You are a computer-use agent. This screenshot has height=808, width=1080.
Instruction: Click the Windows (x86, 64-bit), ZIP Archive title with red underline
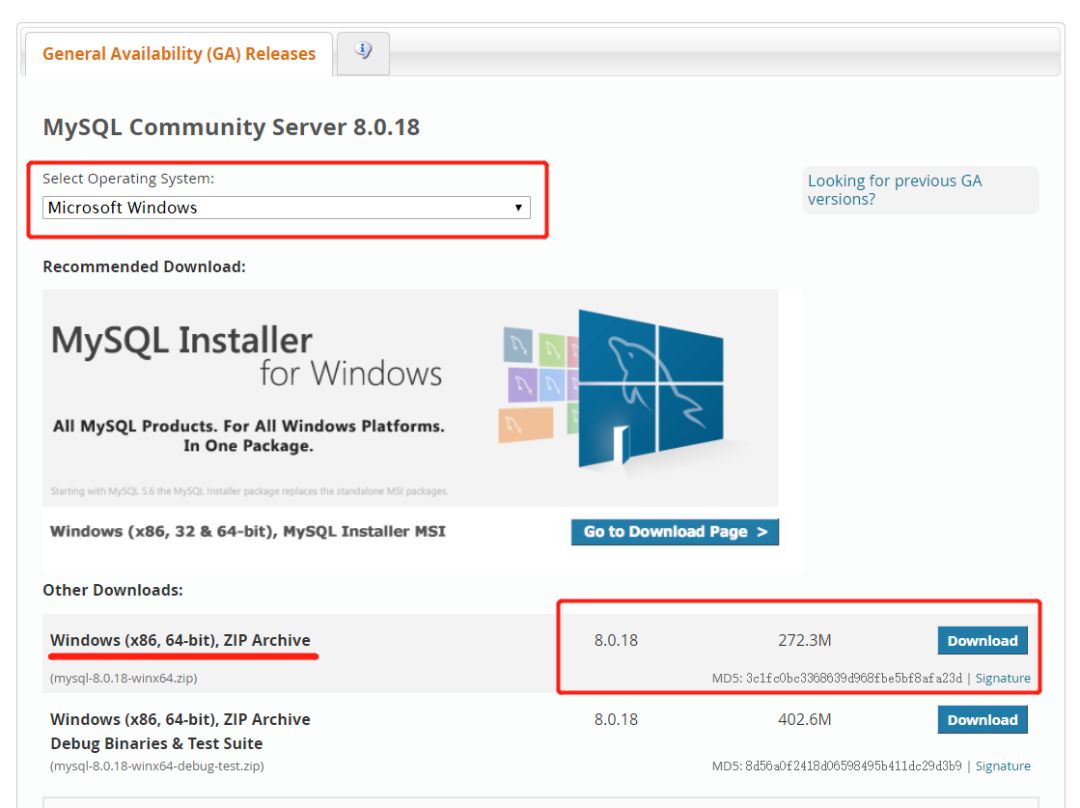click(x=180, y=640)
